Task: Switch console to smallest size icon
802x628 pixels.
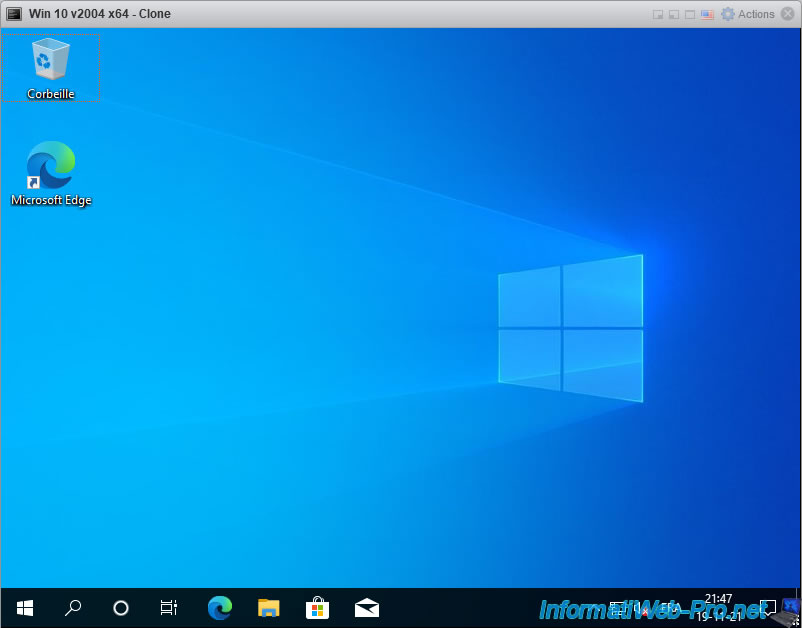Action: pos(658,14)
